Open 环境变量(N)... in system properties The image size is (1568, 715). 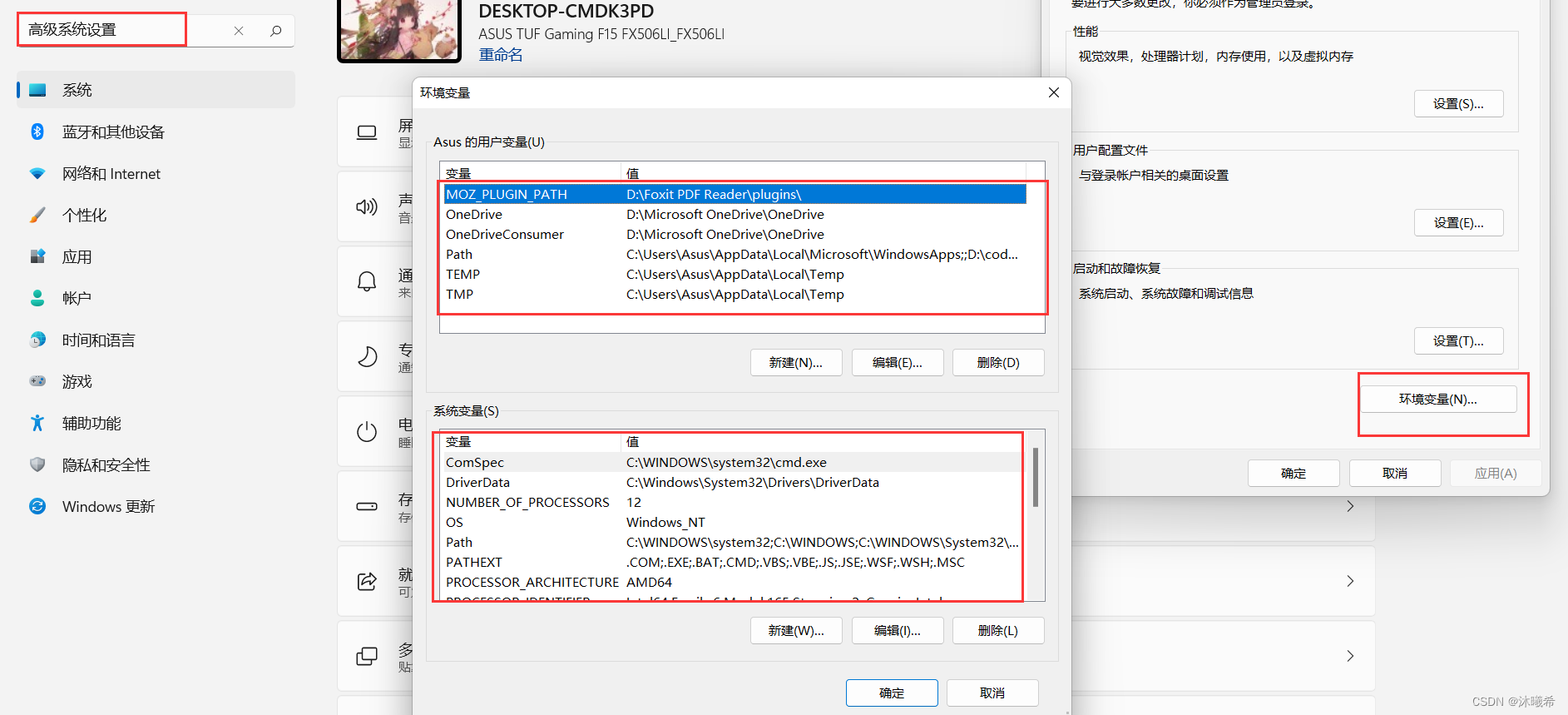pos(1438,400)
